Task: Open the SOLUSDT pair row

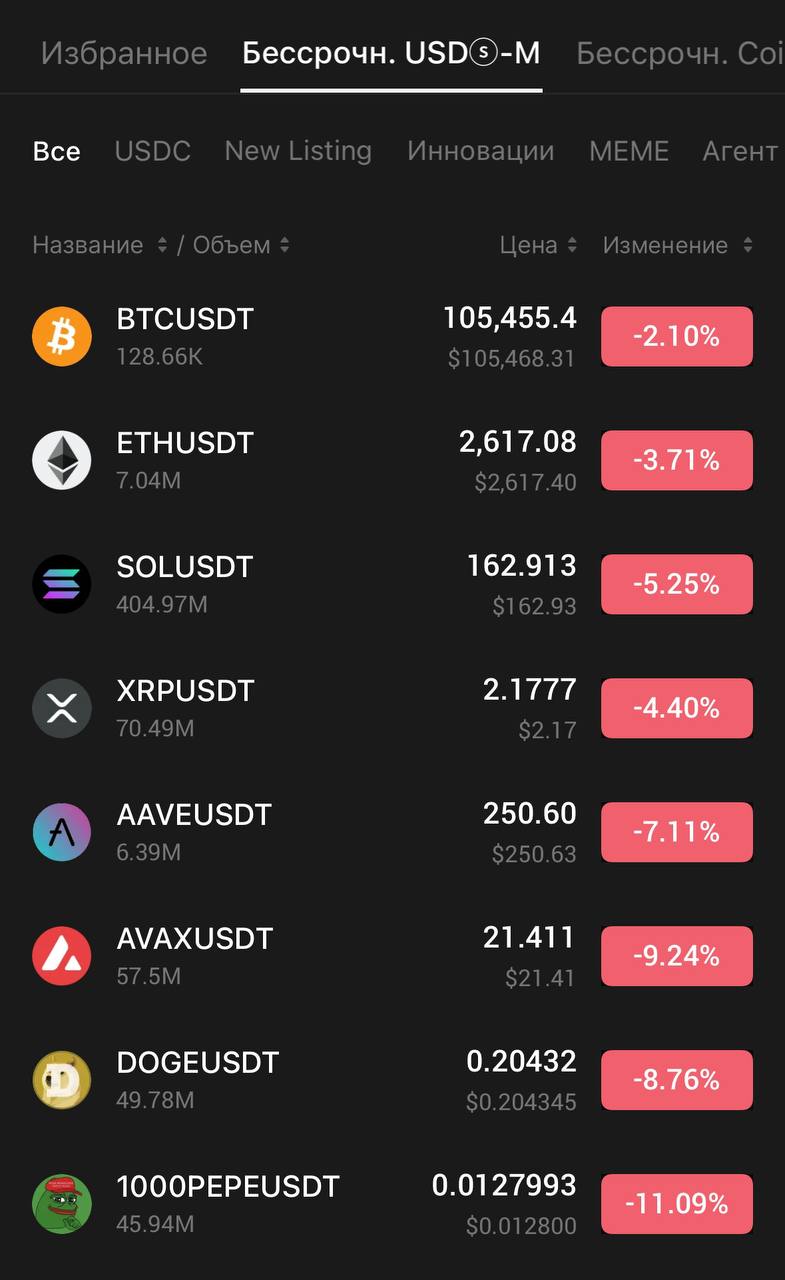Action: pos(392,584)
